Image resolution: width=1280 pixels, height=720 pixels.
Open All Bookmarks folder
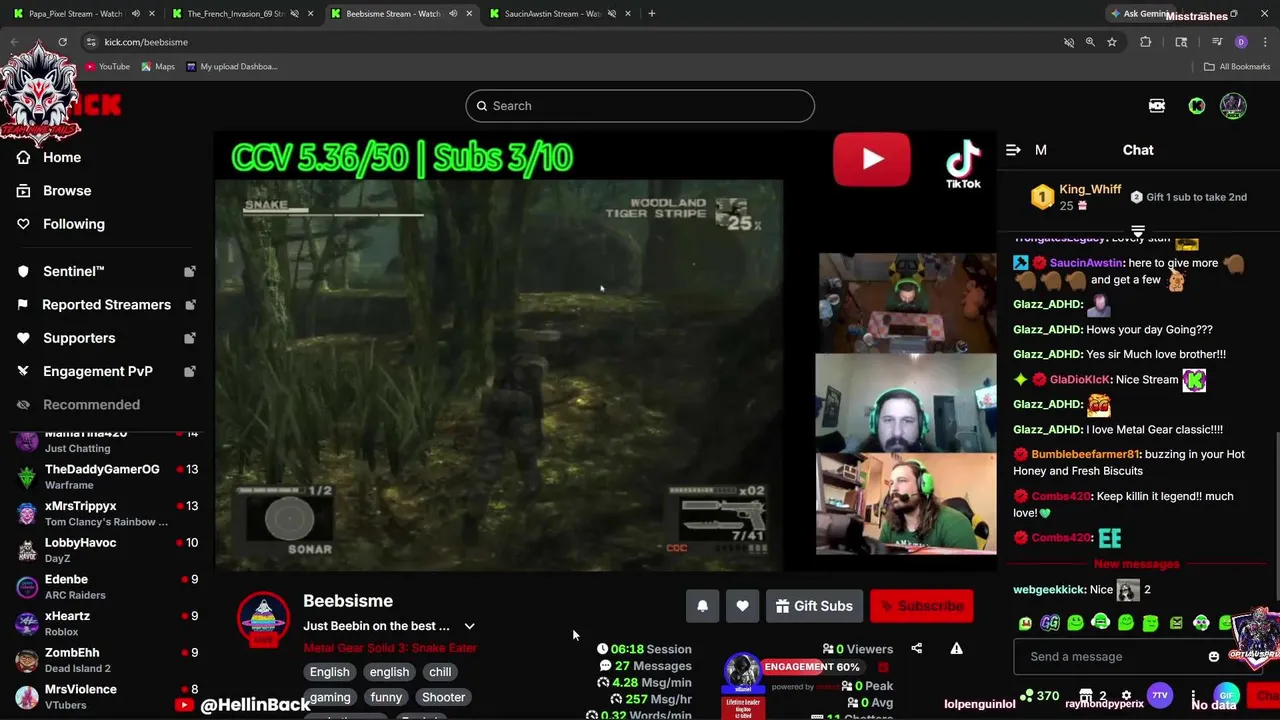1237,67
